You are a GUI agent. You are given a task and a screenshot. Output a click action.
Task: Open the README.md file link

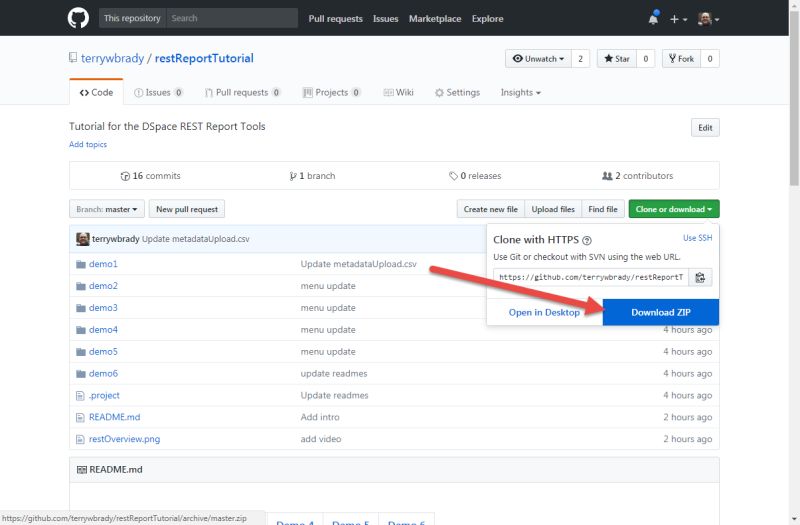click(x=114, y=417)
